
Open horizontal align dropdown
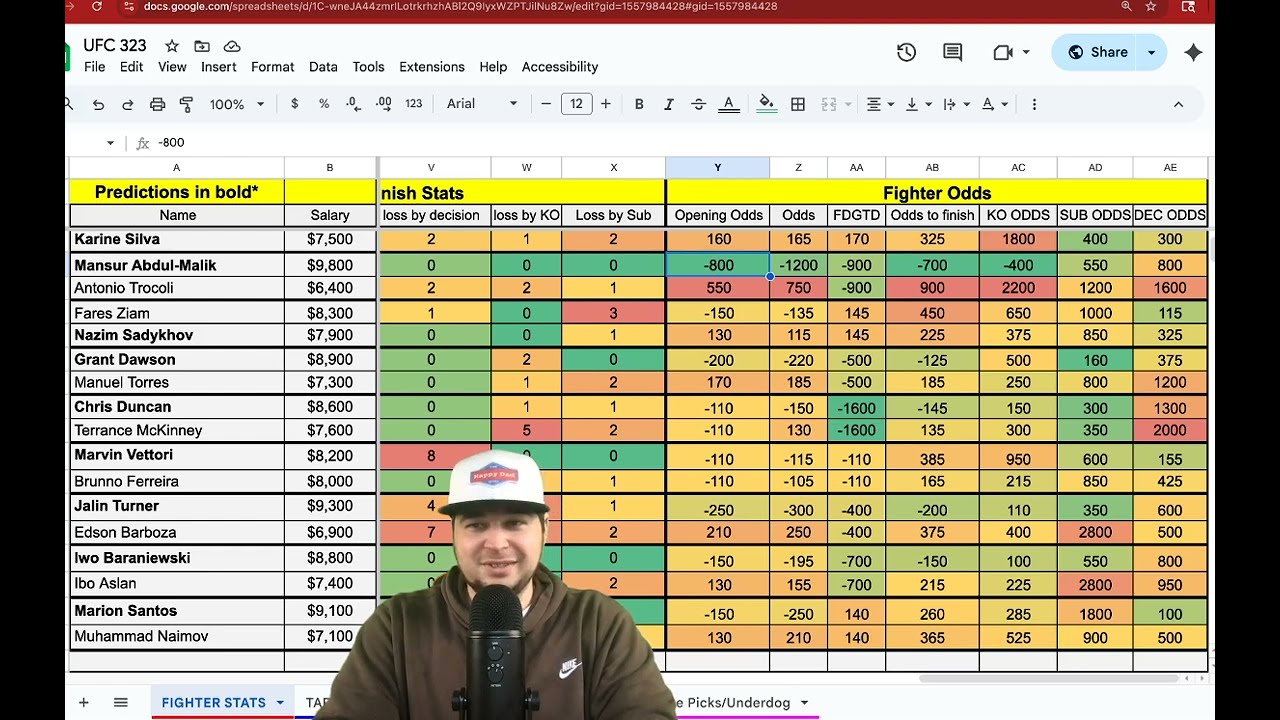(x=879, y=104)
